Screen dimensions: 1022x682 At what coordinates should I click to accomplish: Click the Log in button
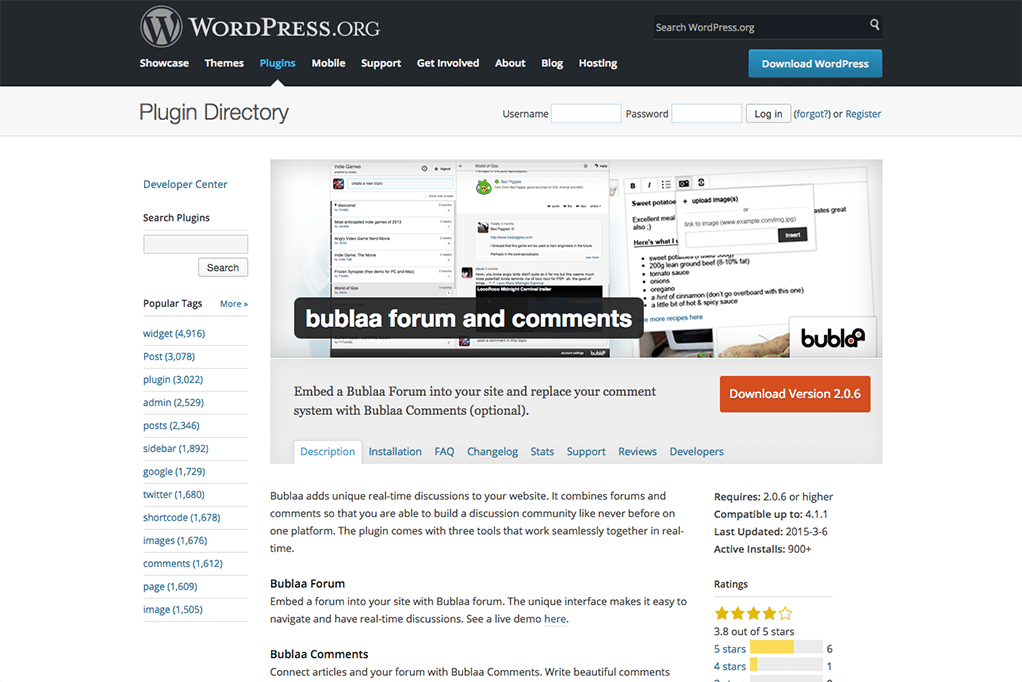(x=768, y=113)
